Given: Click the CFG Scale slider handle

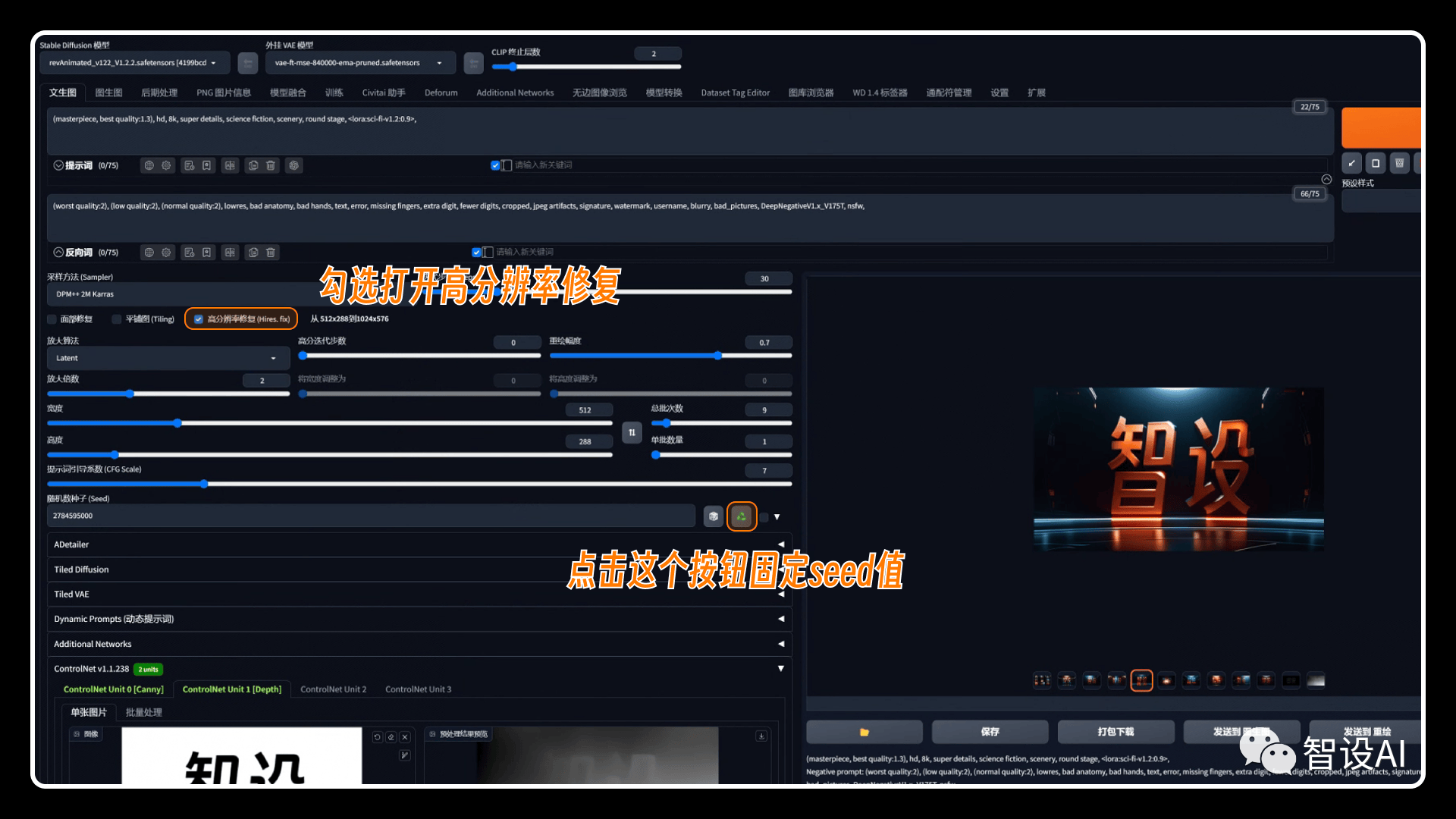Looking at the screenshot, I should tap(204, 484).
